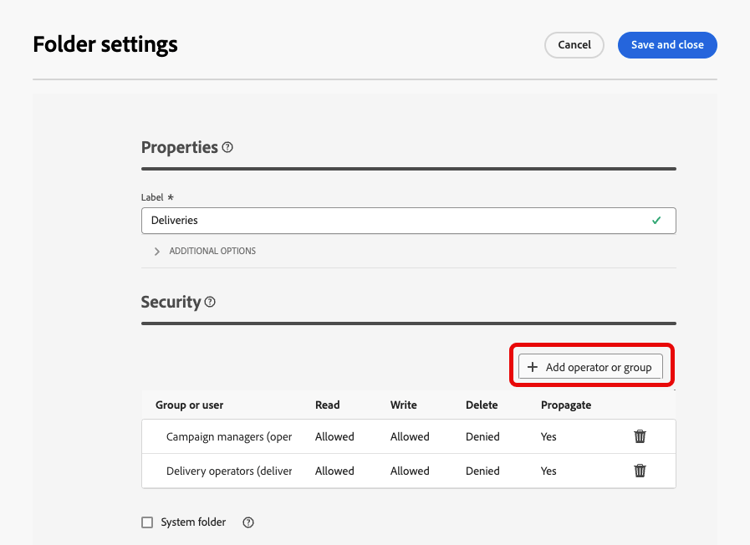The width and height of the screenshot is (750, 545).
Task: Click the Propagate column header
Action: [x=566, y=405]
